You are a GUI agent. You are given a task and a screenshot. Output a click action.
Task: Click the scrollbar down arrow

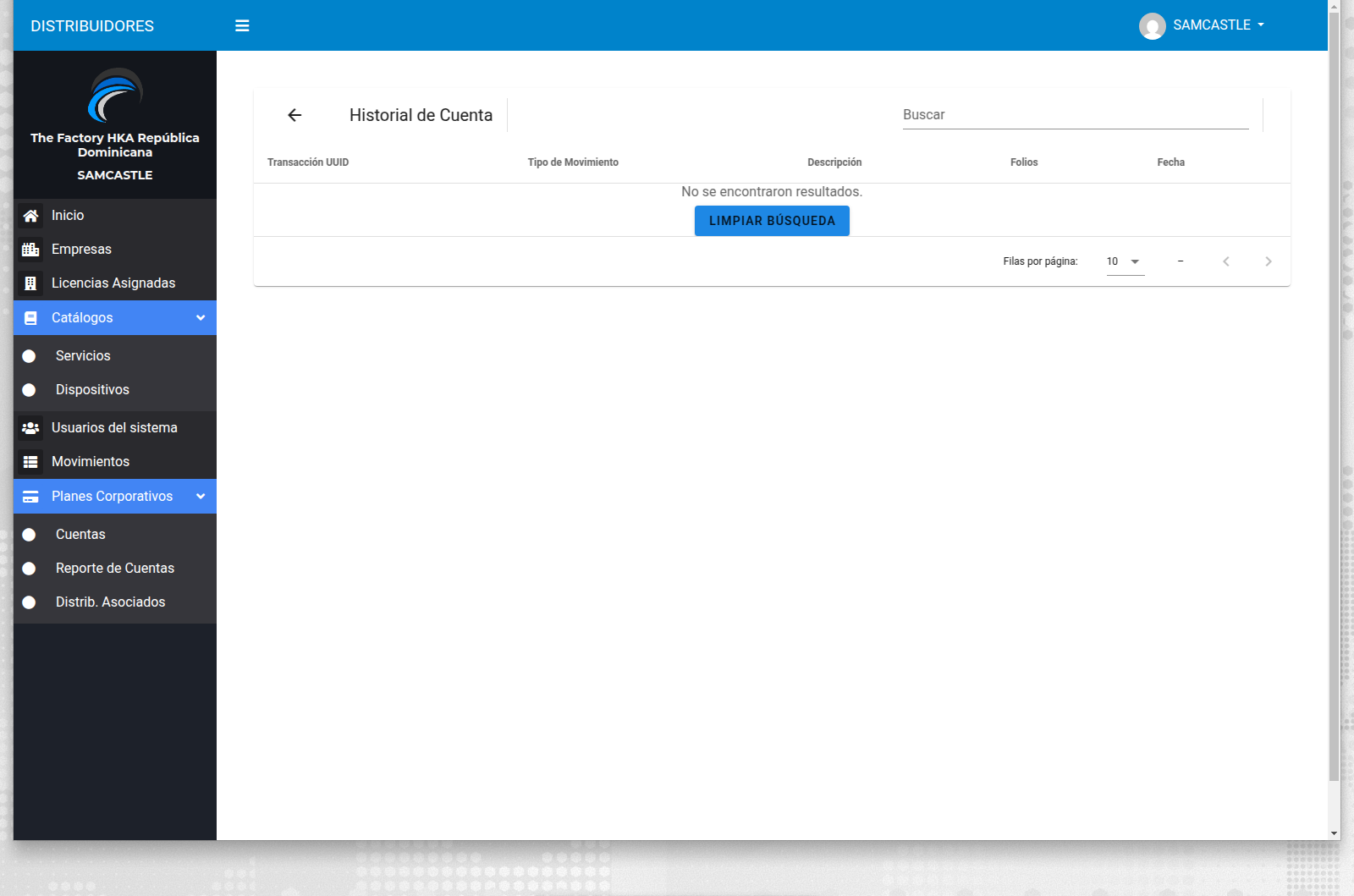[x=1335, y=833]
